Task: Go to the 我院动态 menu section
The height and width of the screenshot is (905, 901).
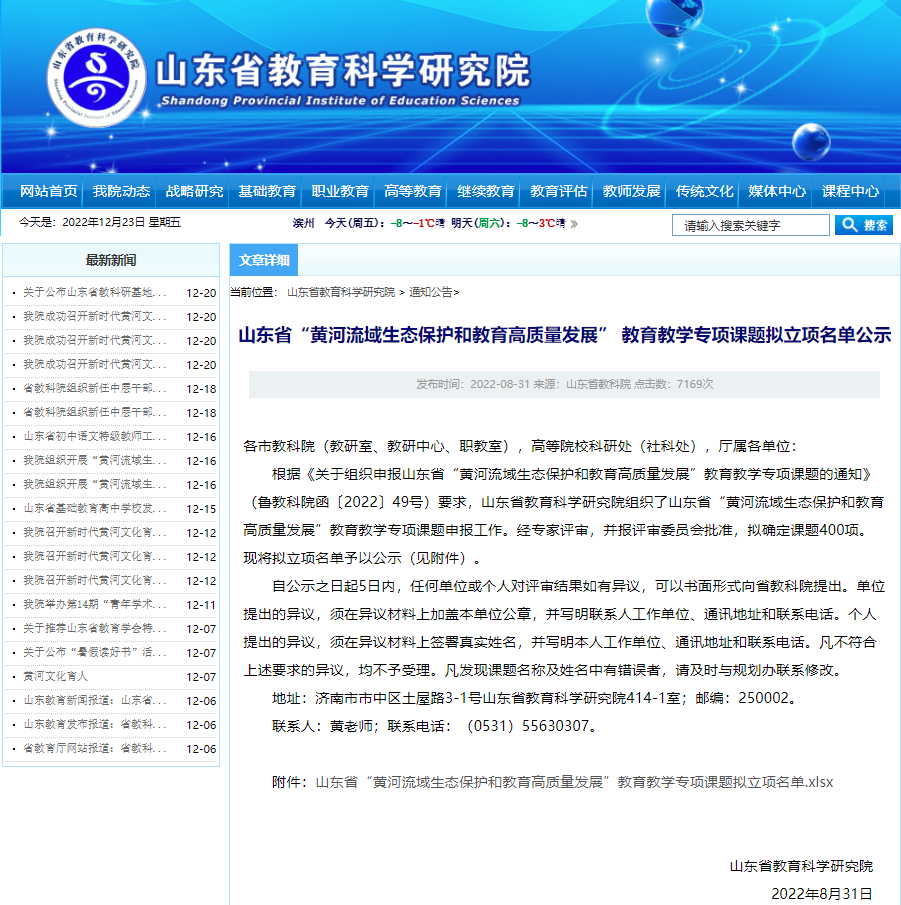Action: click(x=121, y=191)
